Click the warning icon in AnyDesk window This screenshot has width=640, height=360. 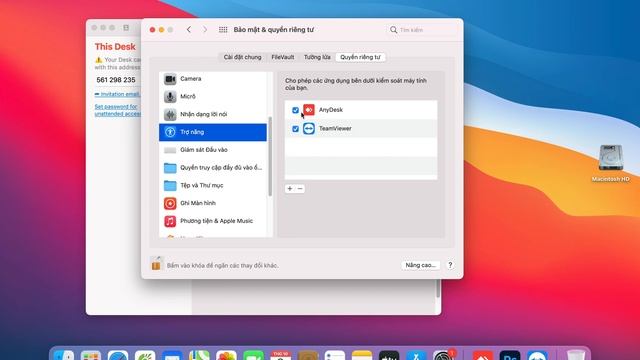pos(98,60)
